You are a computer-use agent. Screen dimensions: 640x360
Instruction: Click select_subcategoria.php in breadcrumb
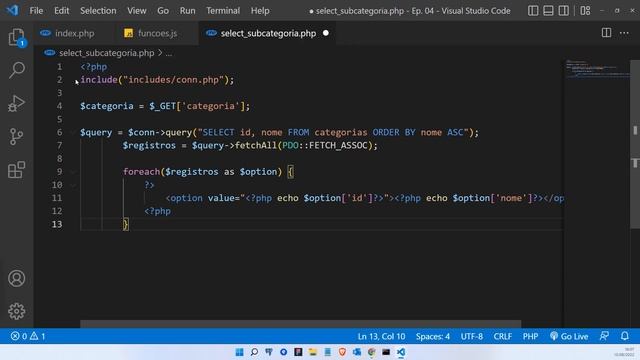click(x=107, y=53)
